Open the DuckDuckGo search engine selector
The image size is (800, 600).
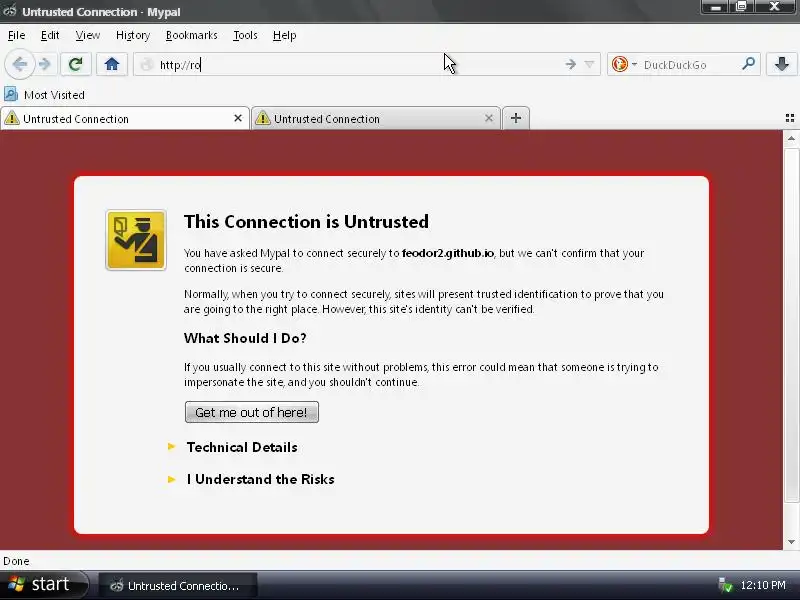(x=624, y=64)
